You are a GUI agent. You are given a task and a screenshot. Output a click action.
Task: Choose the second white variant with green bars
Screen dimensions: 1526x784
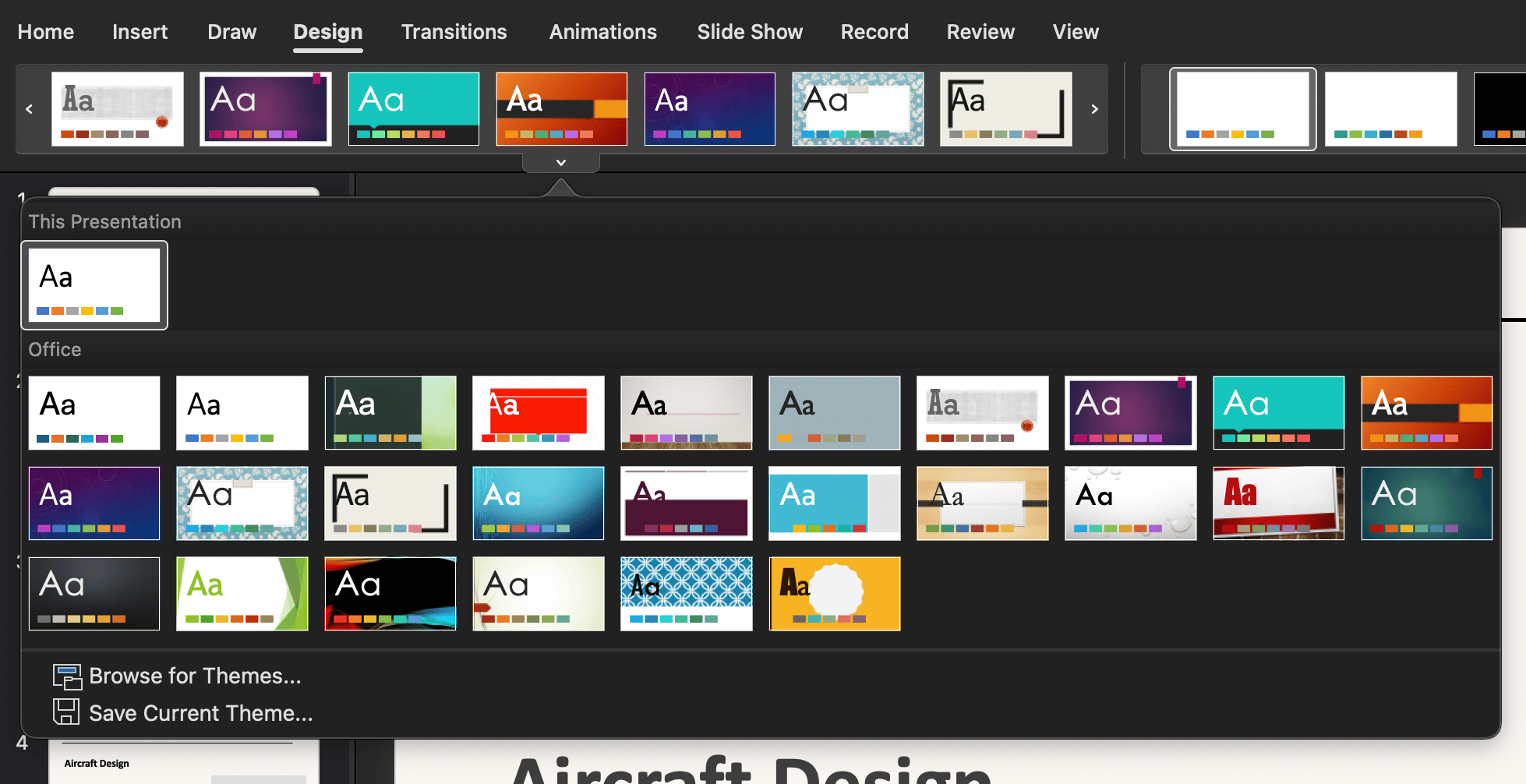tap(1391, 109)
